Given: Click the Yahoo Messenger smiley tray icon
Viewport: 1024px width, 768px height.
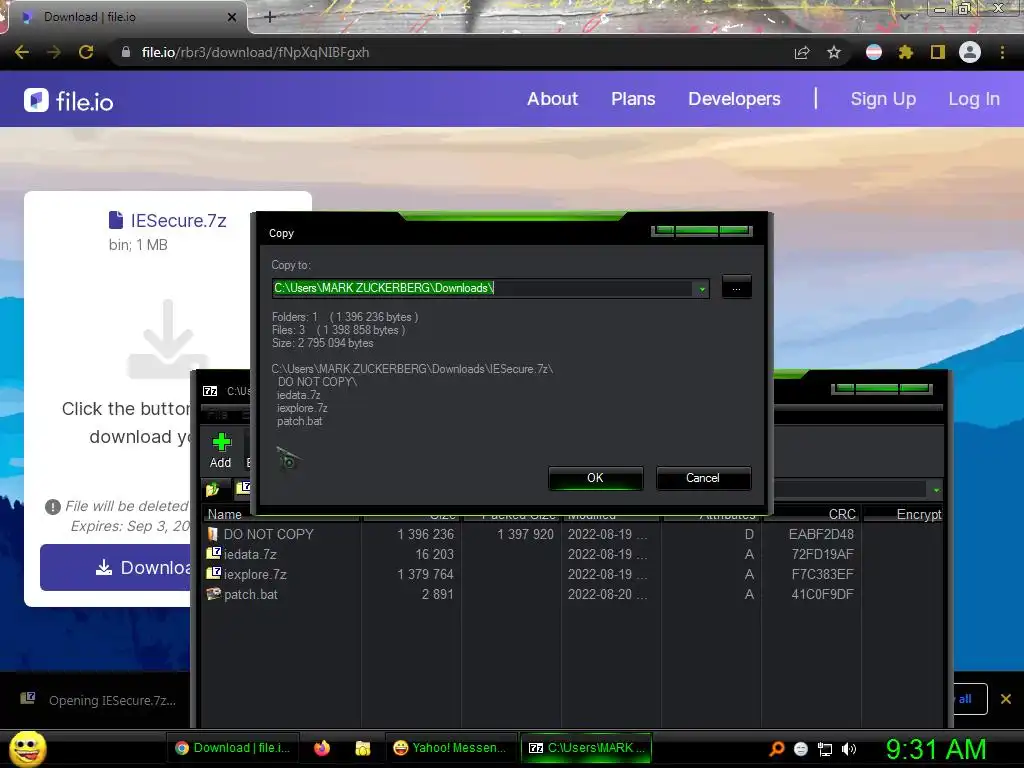Looking at the screenshot, I should (801, 749).
